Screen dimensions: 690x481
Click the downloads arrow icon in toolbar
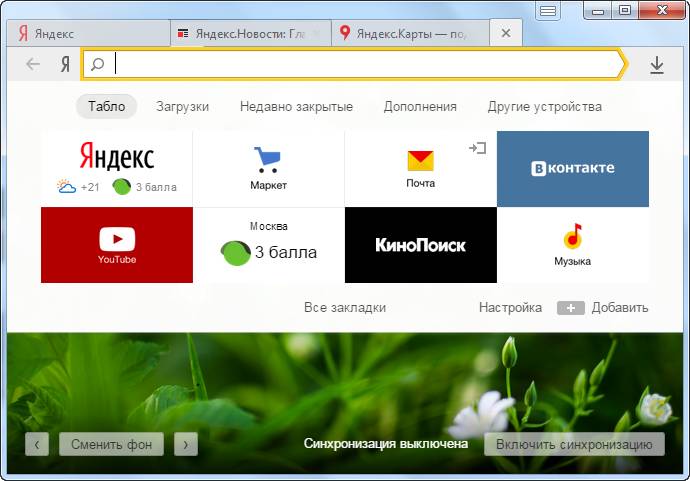coord(657,65)
